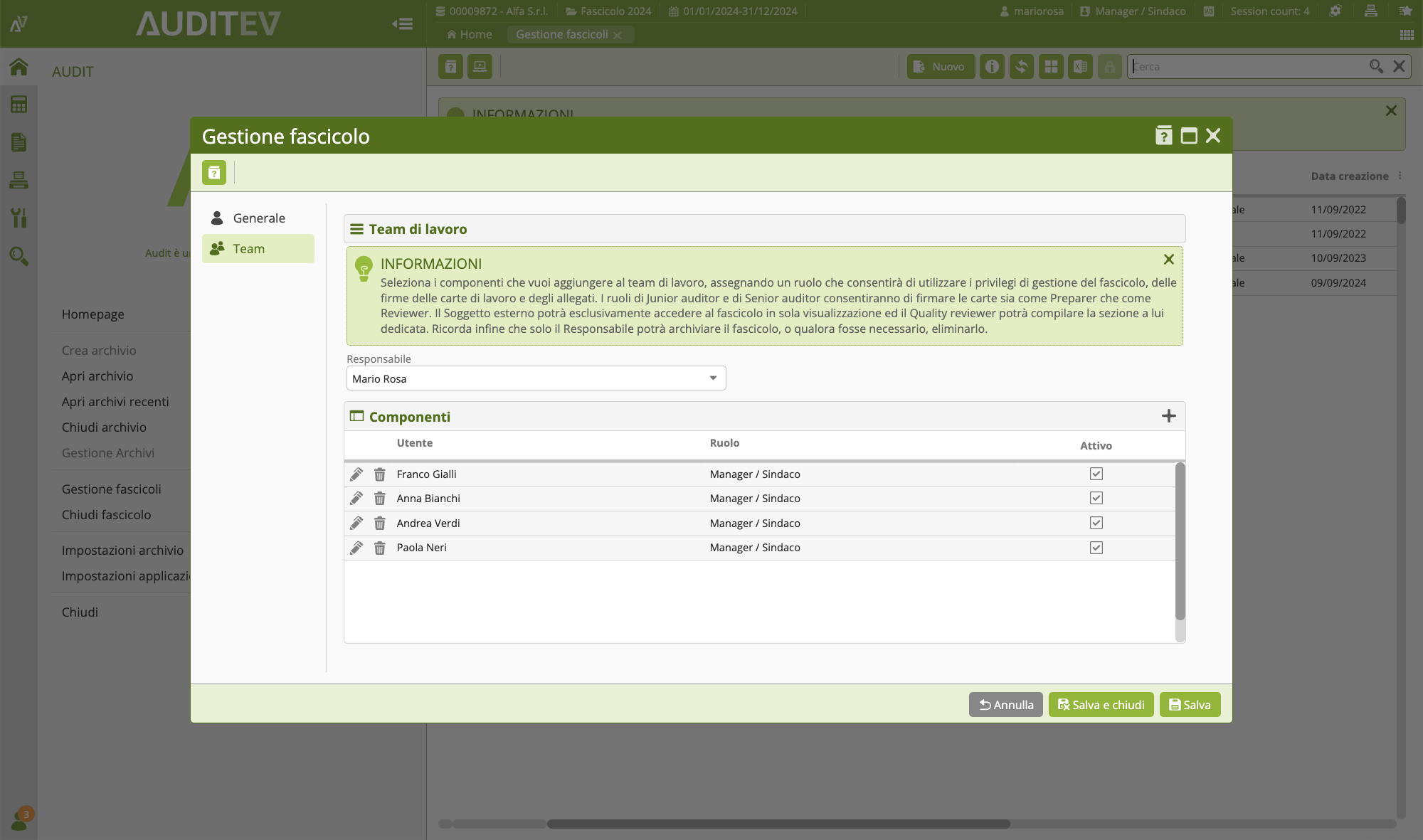Click the pencil edit icon for Franco Gialli
The height and width of the screenshot is (840, 1423).
point(356,474)
